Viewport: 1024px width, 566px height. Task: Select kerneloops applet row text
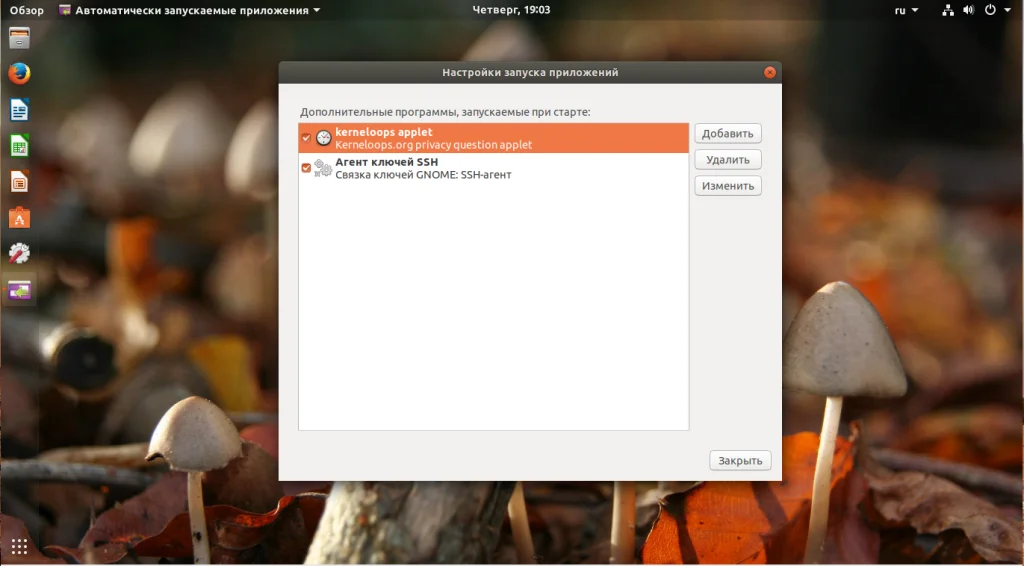click(x=384, y=132)
